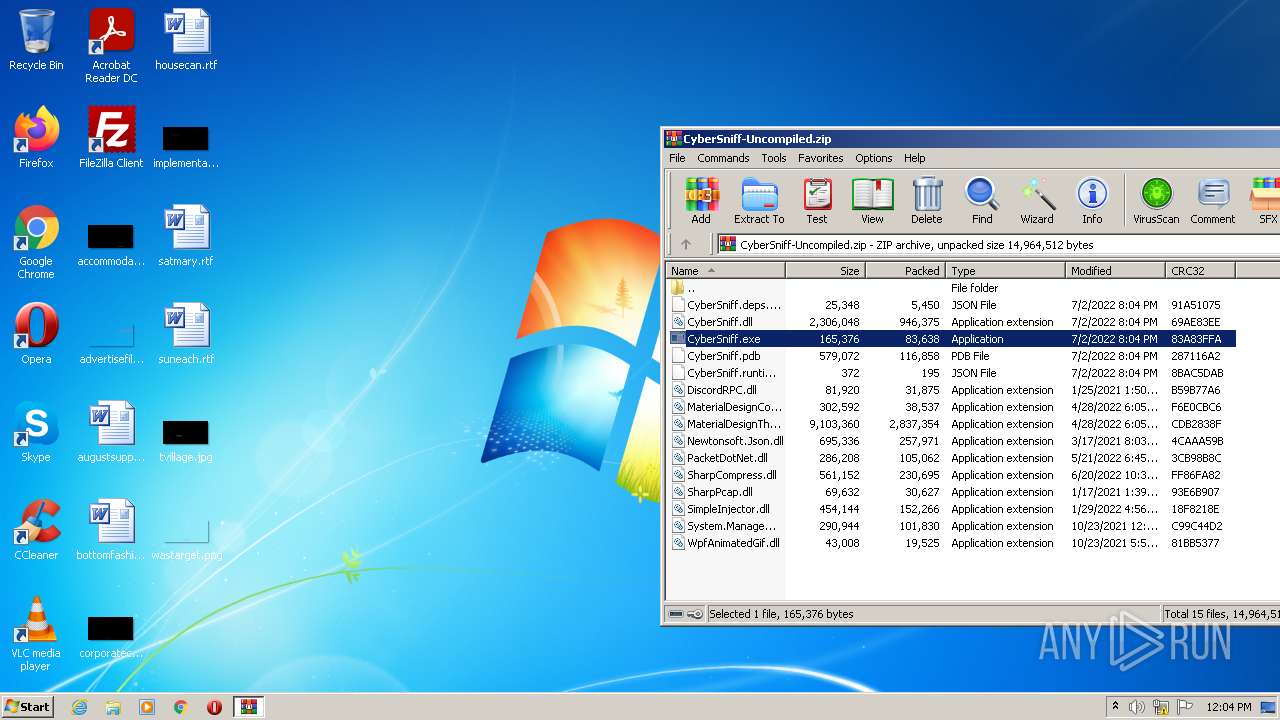Image resolution: width=1280 pixels, height=720 pixels.
Task: Open Opera desktop shortcut
Action: coord(36,334)
